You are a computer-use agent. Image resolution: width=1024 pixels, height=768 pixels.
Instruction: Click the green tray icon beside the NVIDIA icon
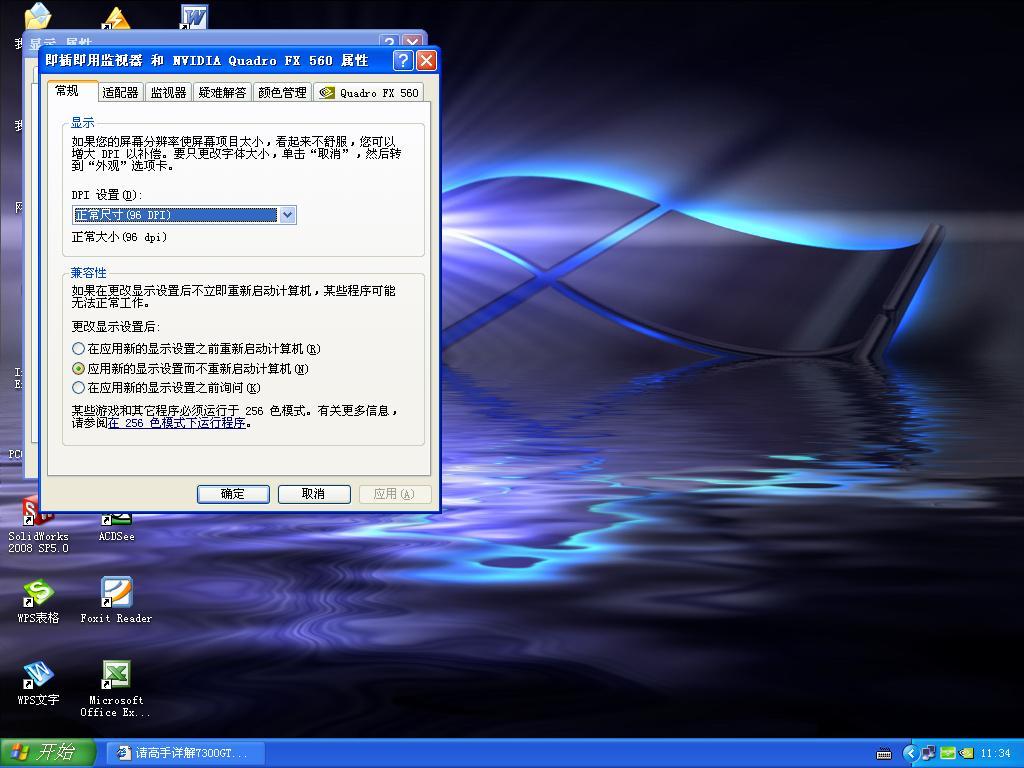tap(948, 754)
